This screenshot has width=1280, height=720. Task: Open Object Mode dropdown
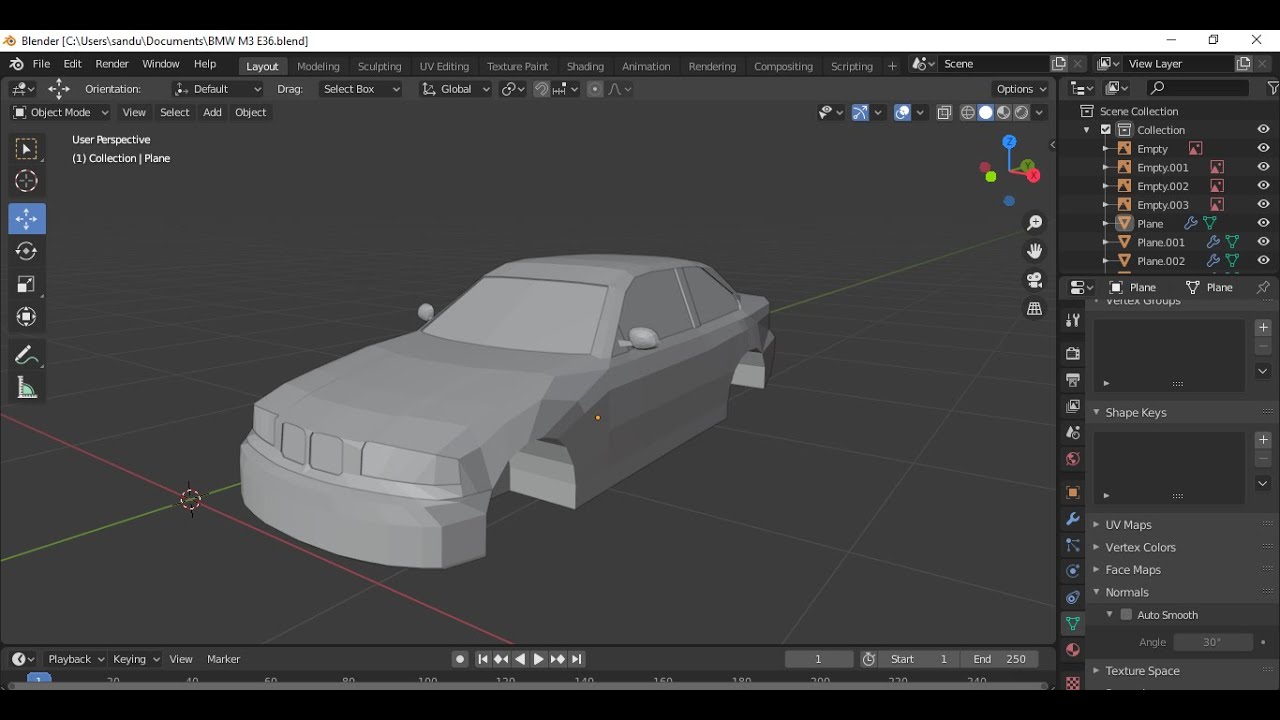(61, 113)
